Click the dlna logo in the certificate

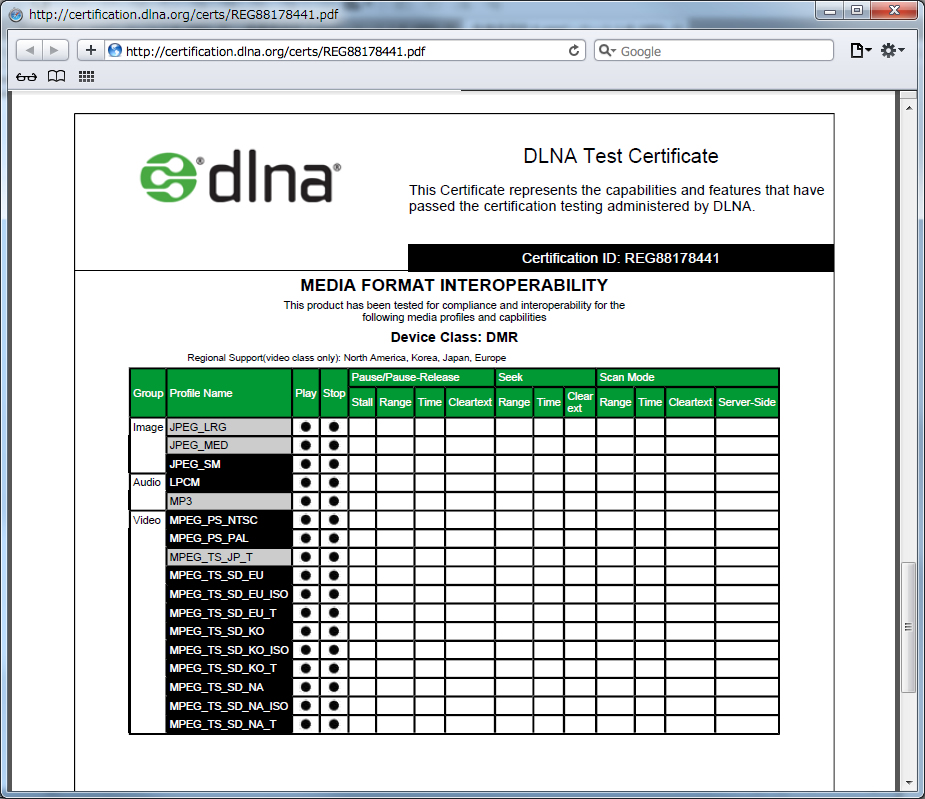(241, 176)
